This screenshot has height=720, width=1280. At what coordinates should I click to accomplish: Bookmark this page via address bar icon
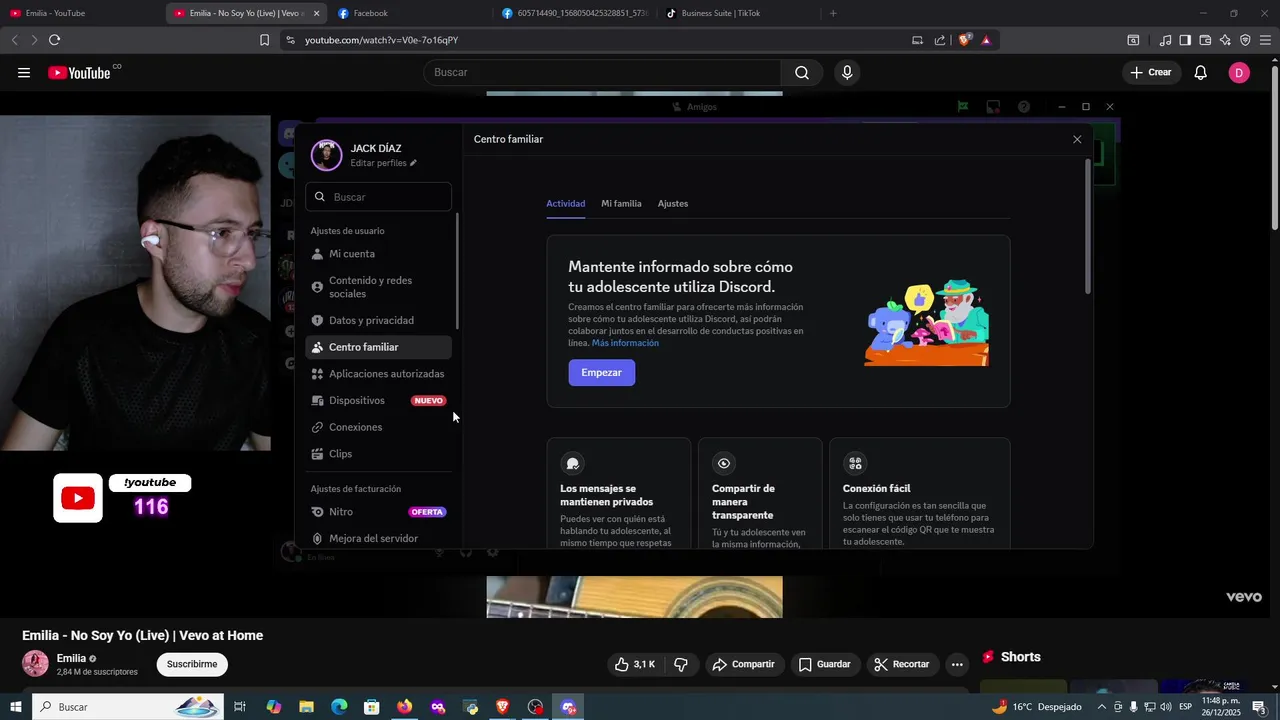tap(264, 40)
